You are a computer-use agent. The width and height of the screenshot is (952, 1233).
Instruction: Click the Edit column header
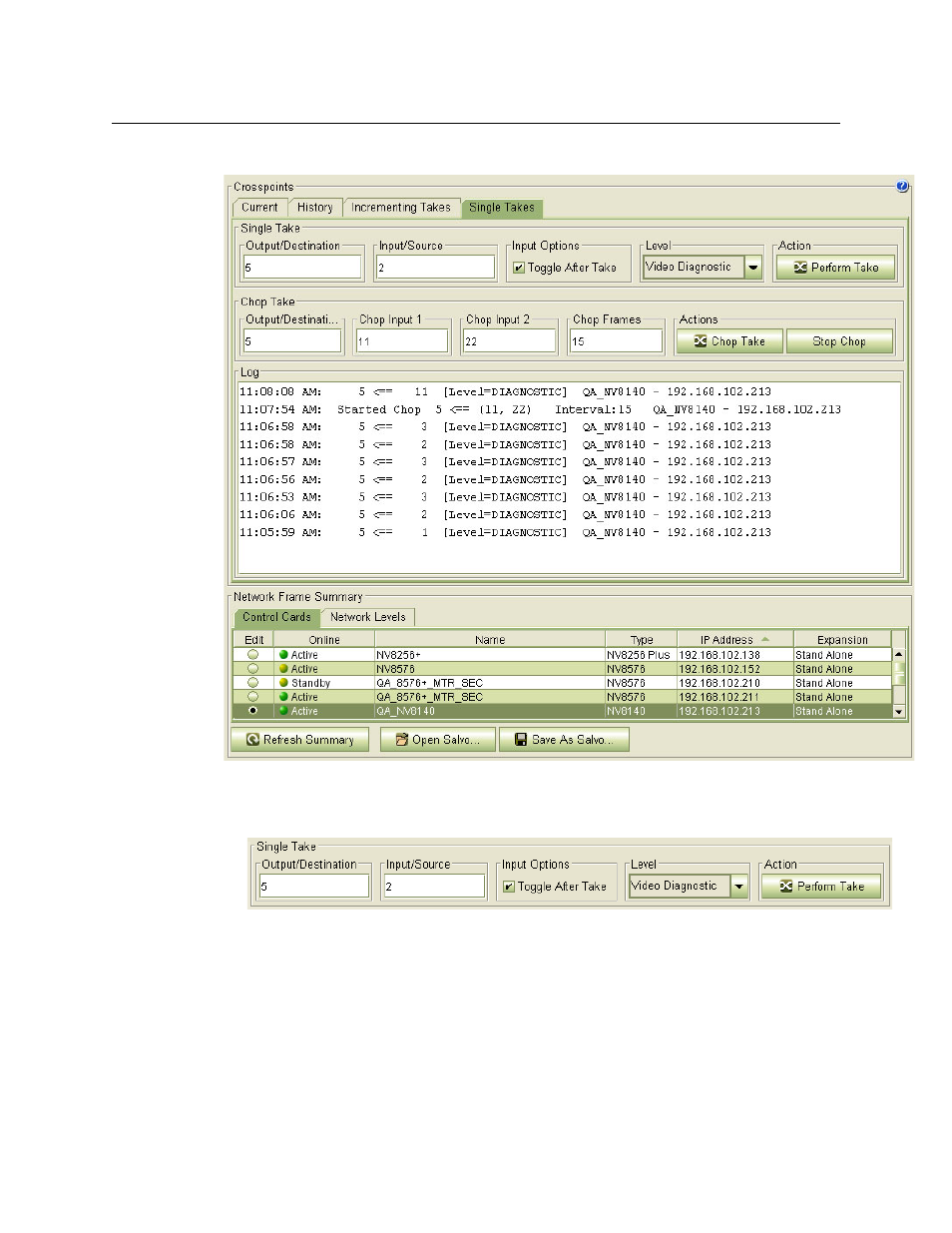(254, 640)
